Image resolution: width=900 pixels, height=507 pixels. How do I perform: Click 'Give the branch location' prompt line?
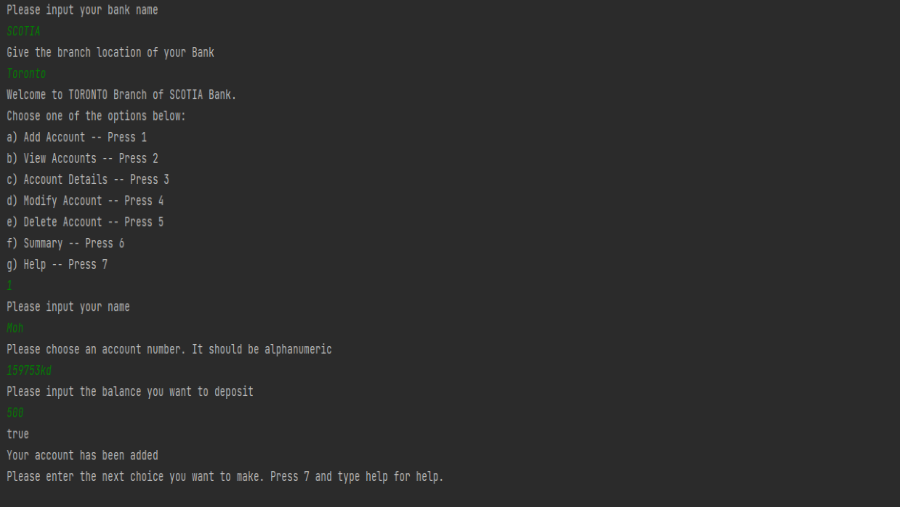[x=110, y=52]
